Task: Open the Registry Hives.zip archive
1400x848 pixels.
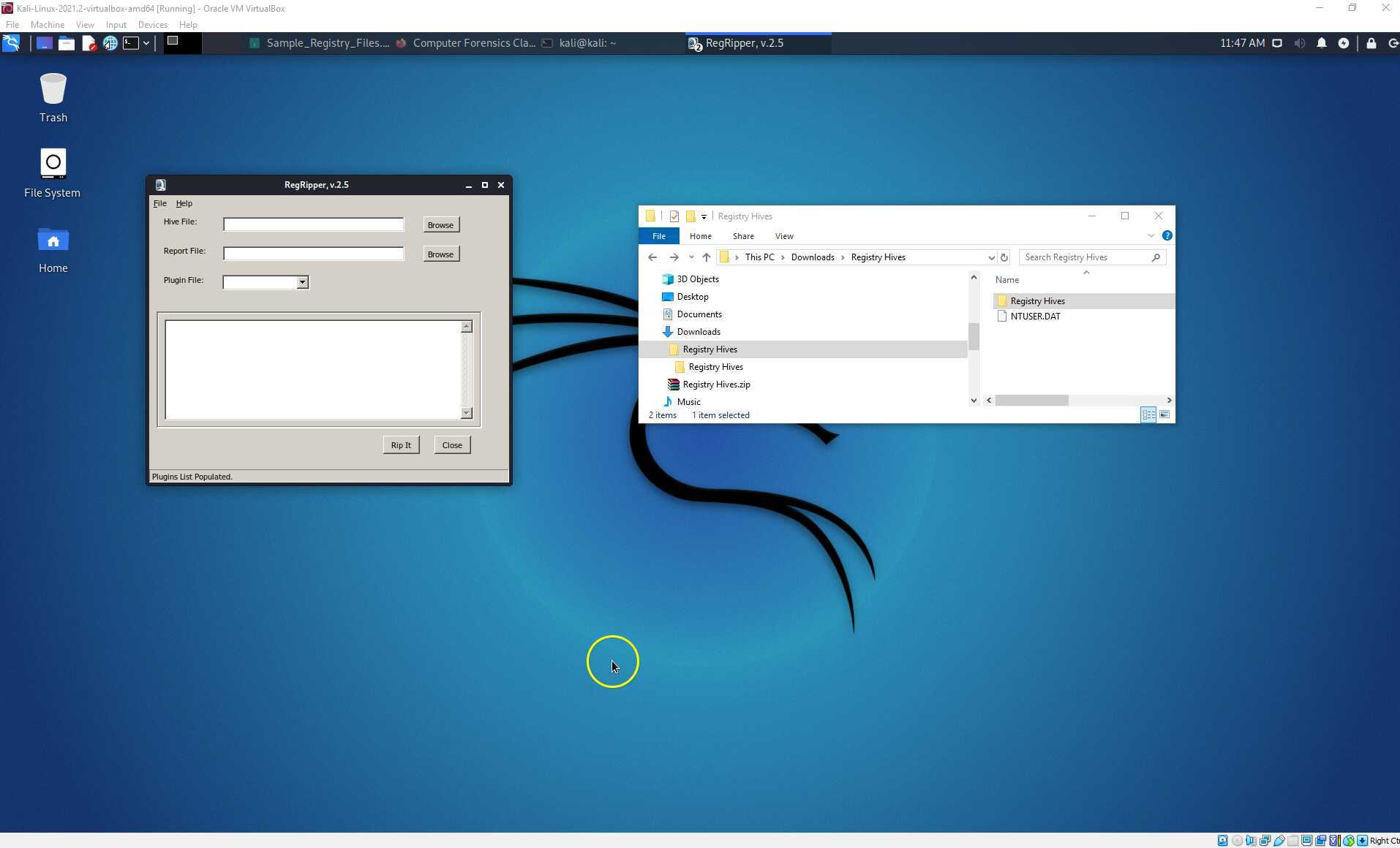Action: pos(717,384)
